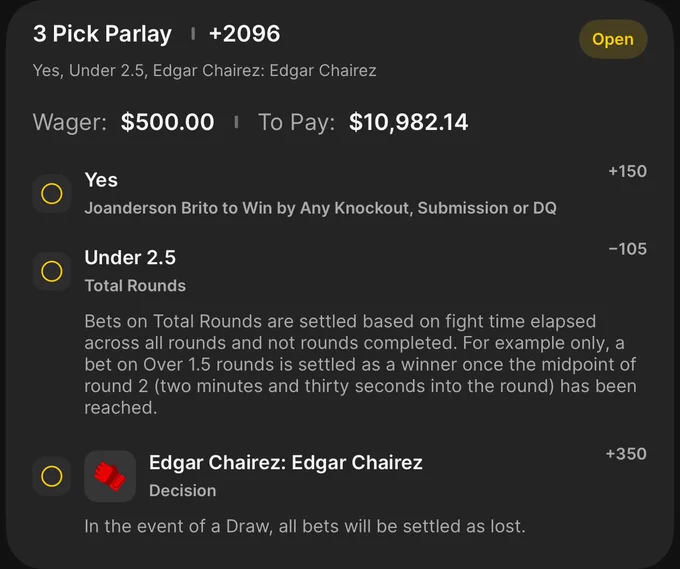Click the $500.00 wager amount
The image size is (680, 569).
167,122
